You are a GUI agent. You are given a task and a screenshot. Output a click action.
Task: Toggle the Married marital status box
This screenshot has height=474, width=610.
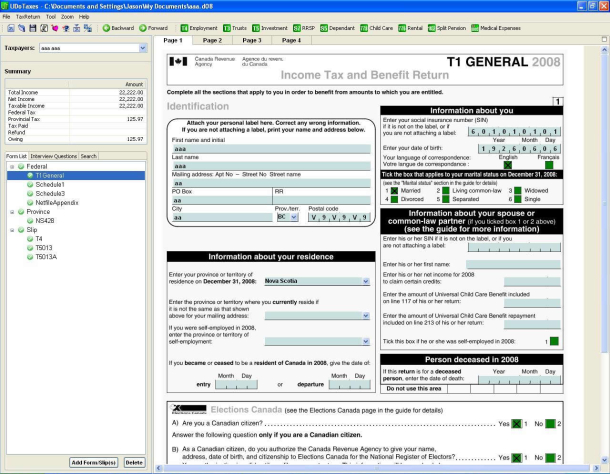[x=394, y=191]
